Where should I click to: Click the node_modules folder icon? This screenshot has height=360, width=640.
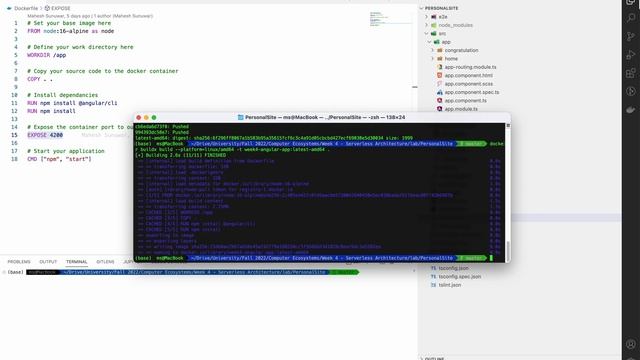[434, 25]
